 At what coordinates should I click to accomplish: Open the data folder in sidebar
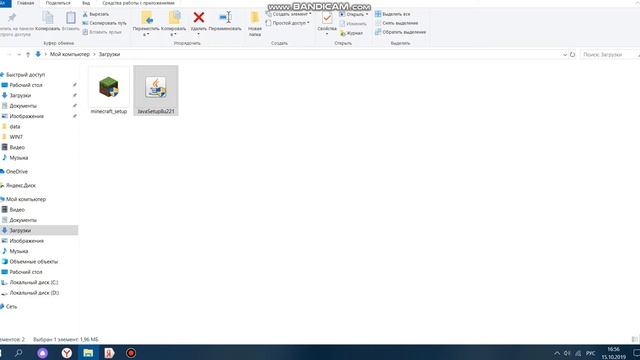point(15,127)
